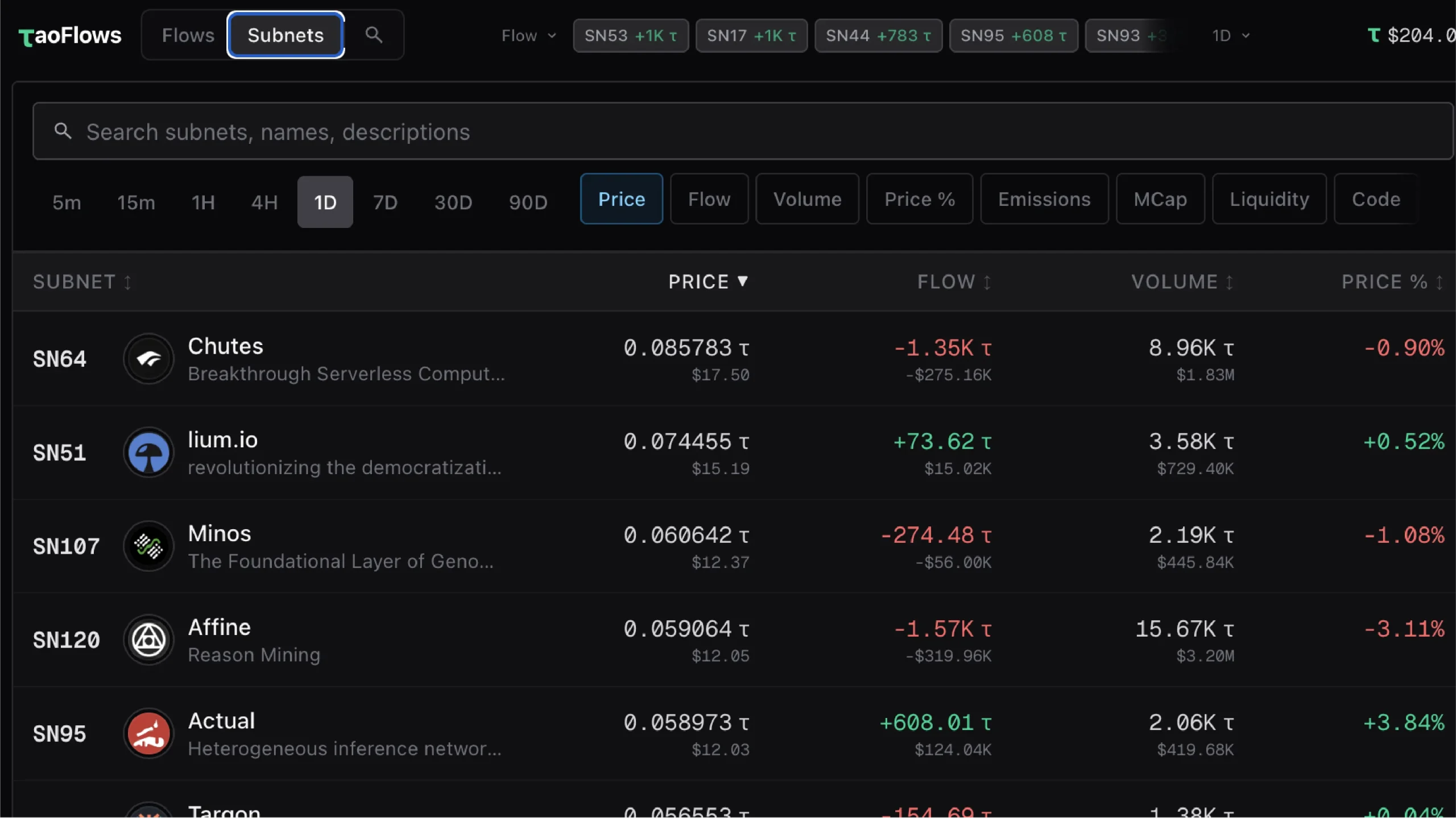Sort by the Volume column arrows
The width and height of the screenshot is (1456, 818).
pos(1229,282)
